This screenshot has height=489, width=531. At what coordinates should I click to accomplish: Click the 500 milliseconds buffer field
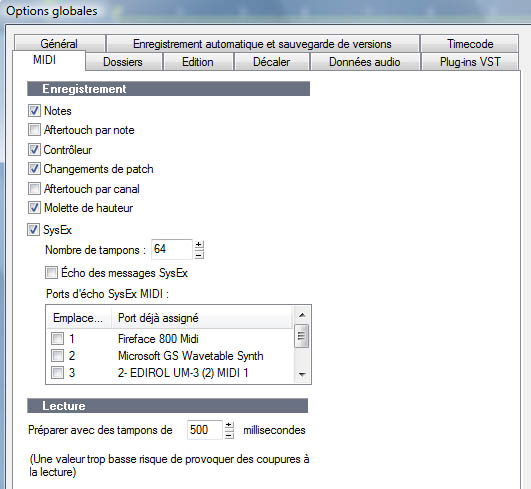tap(205, 430)
